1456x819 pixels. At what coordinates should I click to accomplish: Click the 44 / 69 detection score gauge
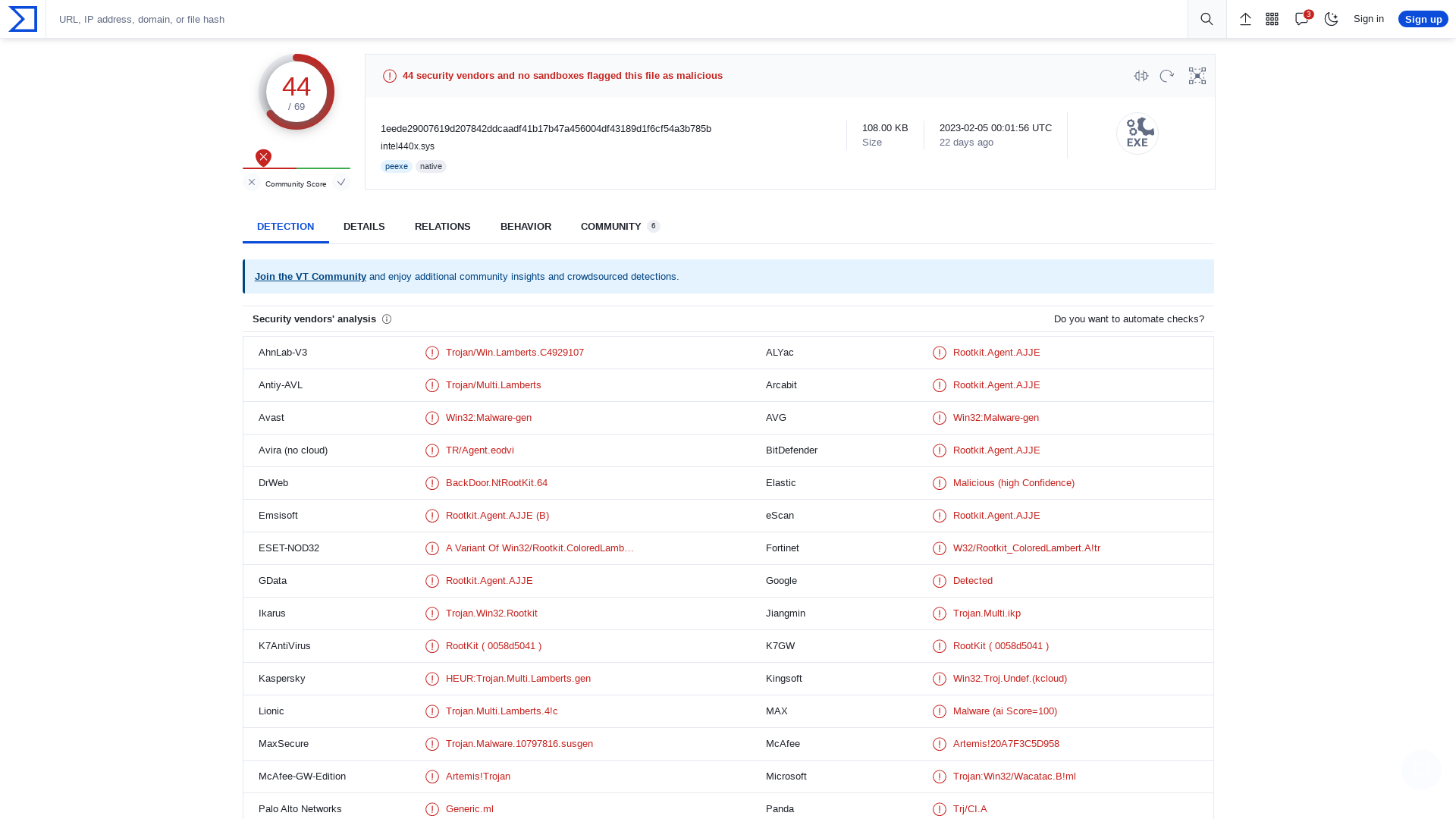coord(297,92)
